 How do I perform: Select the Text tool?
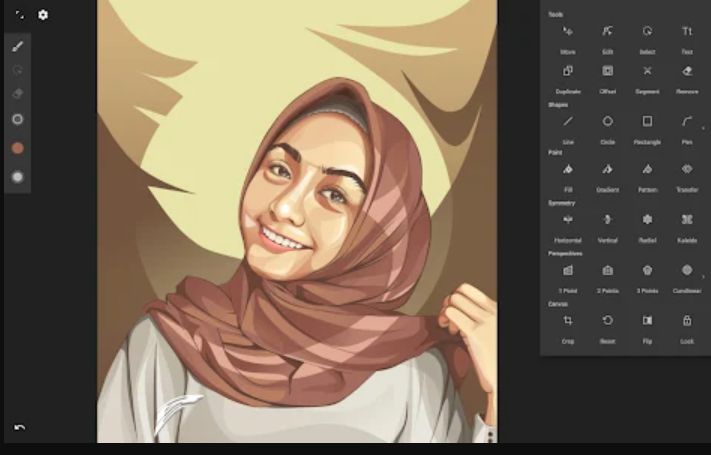[x=687, y=32]
